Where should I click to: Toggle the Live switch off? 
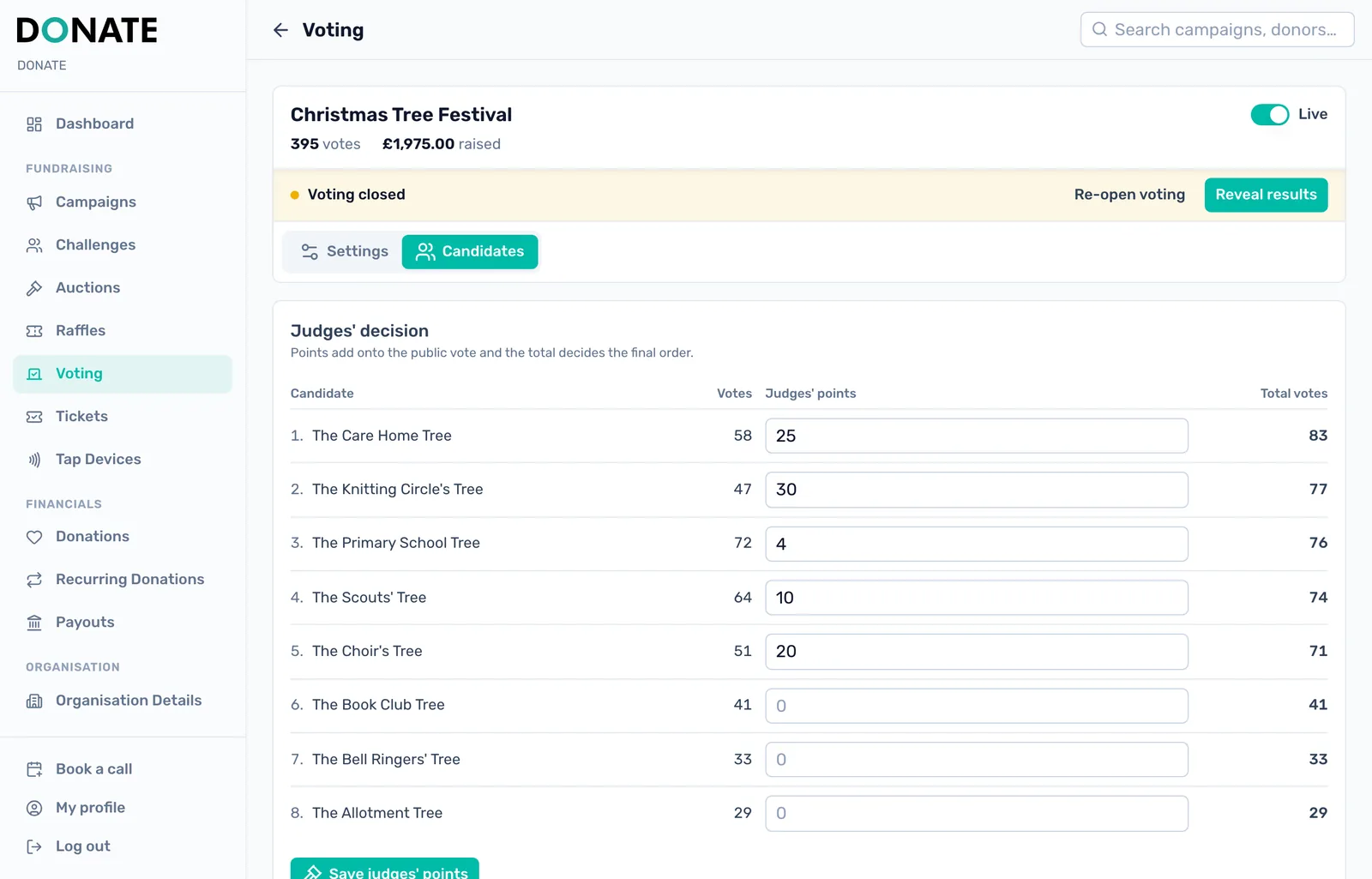(1269, 114)
